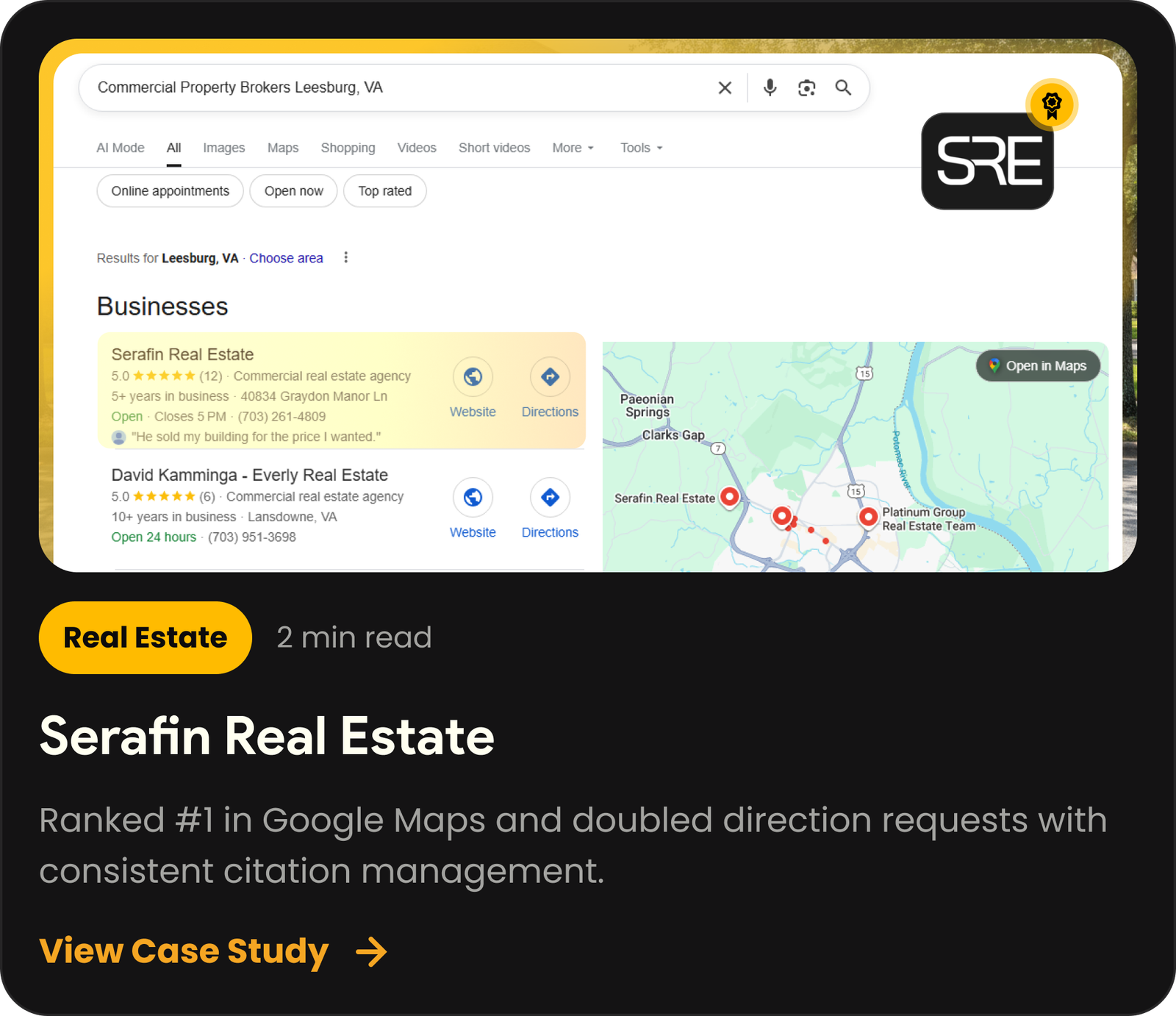The width and height of the screenshot is (1176, 1016).
Task: Select the Serafin Real Estate map pin
Action: point(729,498)
